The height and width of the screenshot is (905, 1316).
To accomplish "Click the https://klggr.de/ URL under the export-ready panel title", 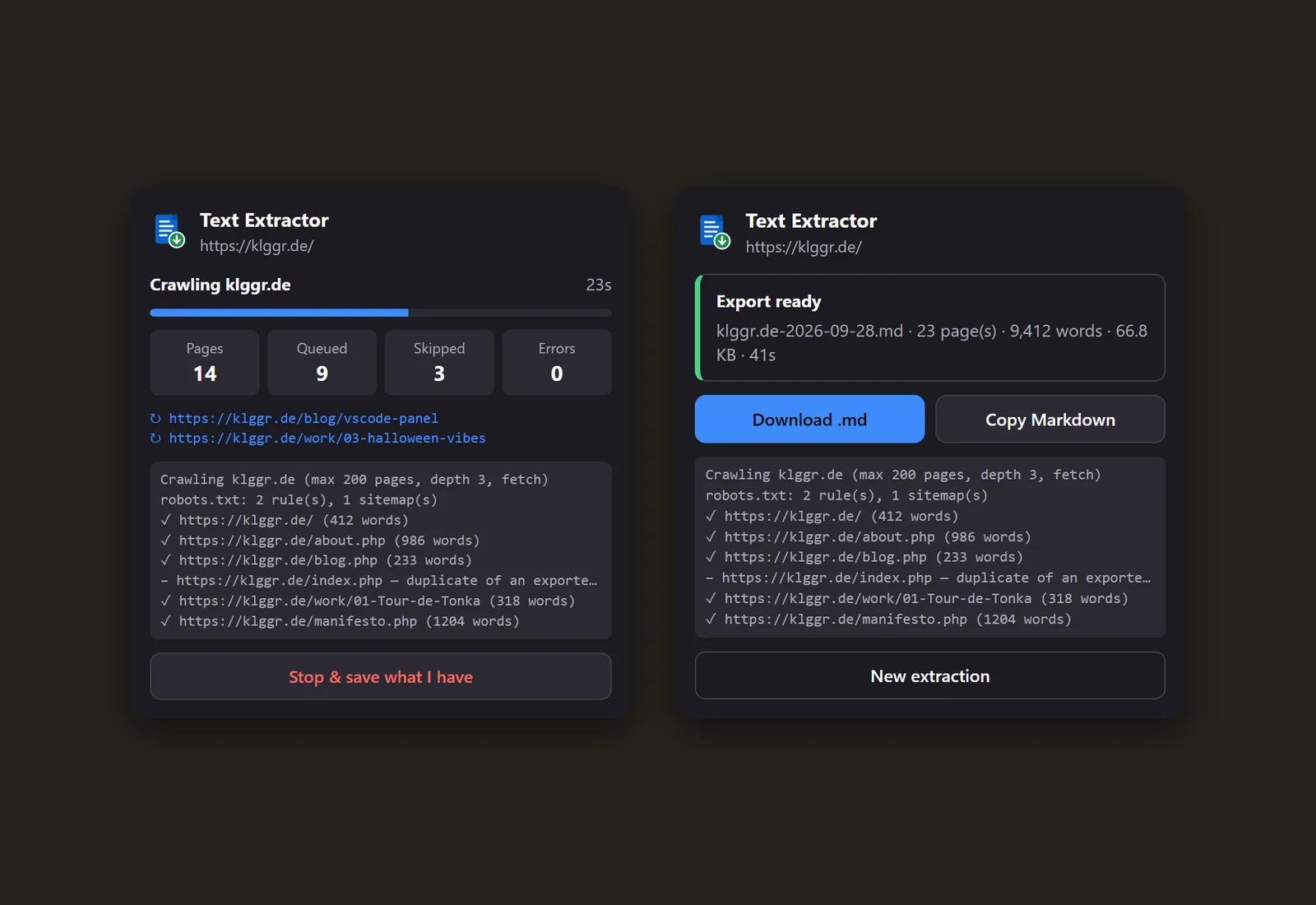I will click(x=804, y=247).
